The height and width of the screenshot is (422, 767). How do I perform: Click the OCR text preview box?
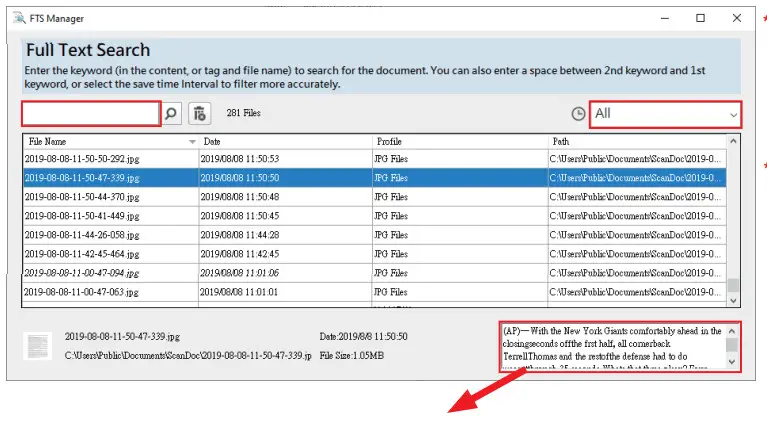pos(620,347)
